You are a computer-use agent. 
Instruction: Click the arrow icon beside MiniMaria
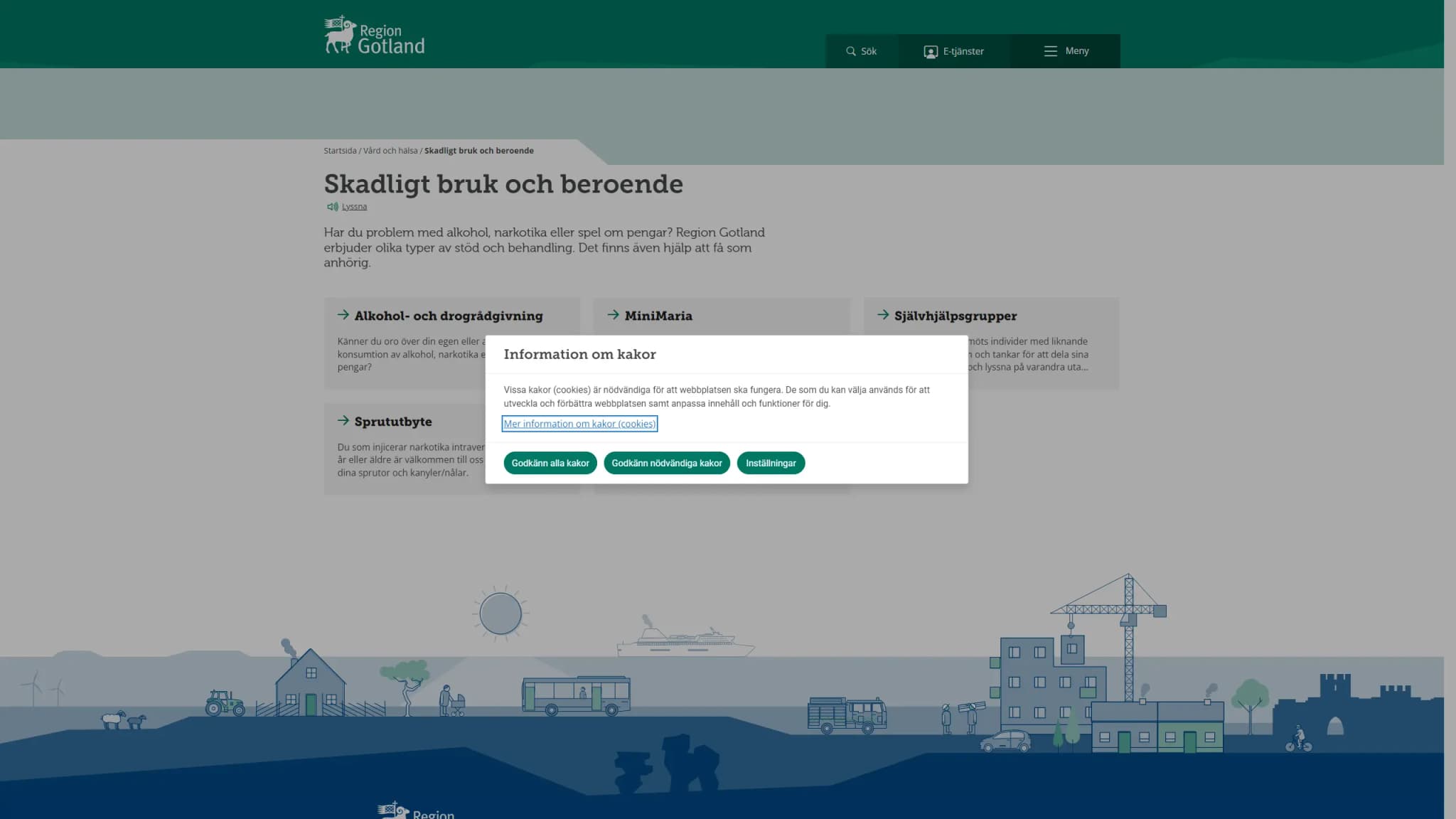point(614,315)
